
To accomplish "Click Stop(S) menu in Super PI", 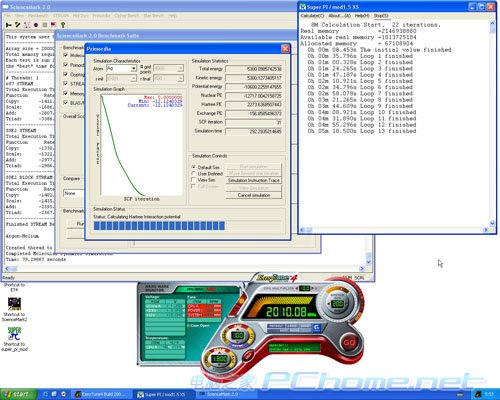I will pos(381,16).
